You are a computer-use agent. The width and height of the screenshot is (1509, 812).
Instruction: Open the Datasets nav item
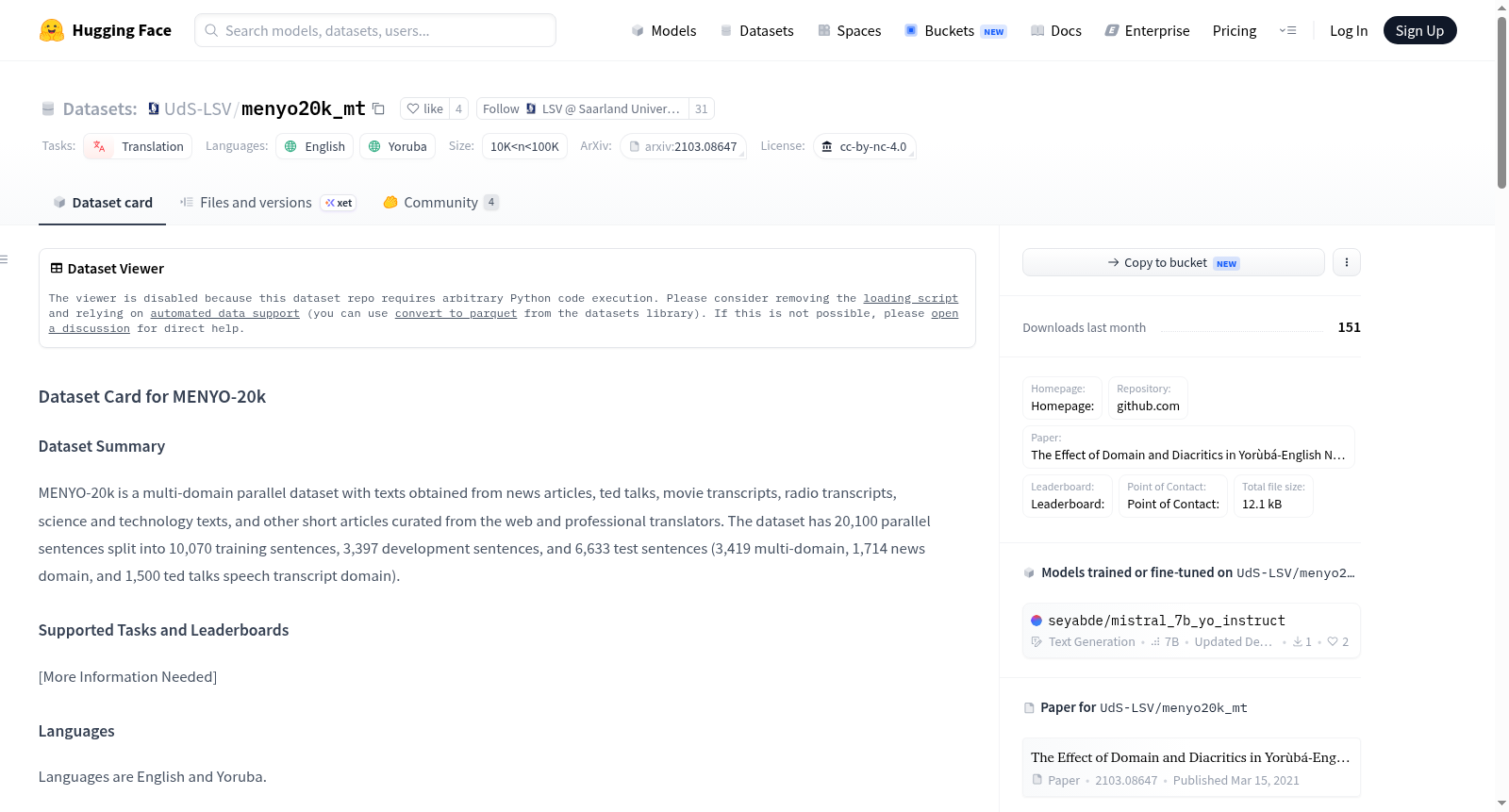(756, 30)
